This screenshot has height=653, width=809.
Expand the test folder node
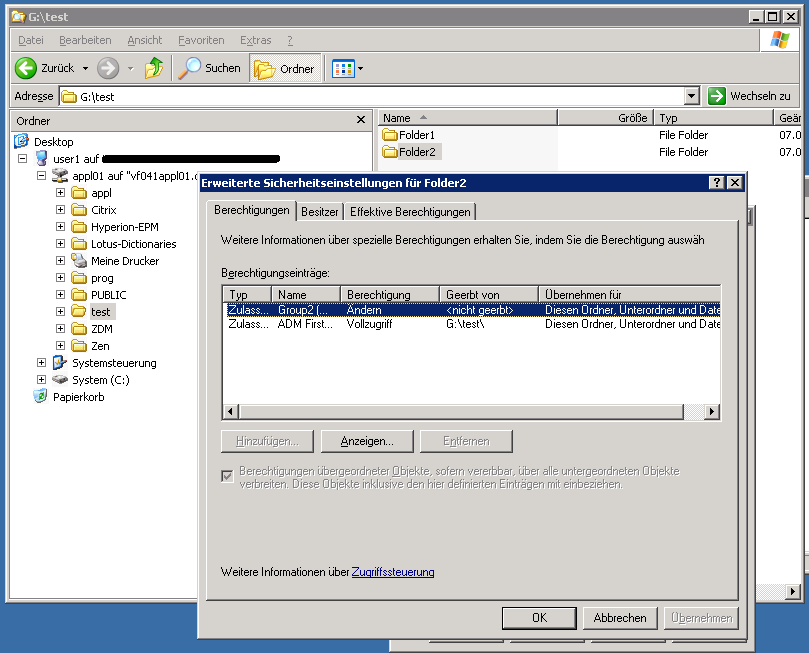60,312
